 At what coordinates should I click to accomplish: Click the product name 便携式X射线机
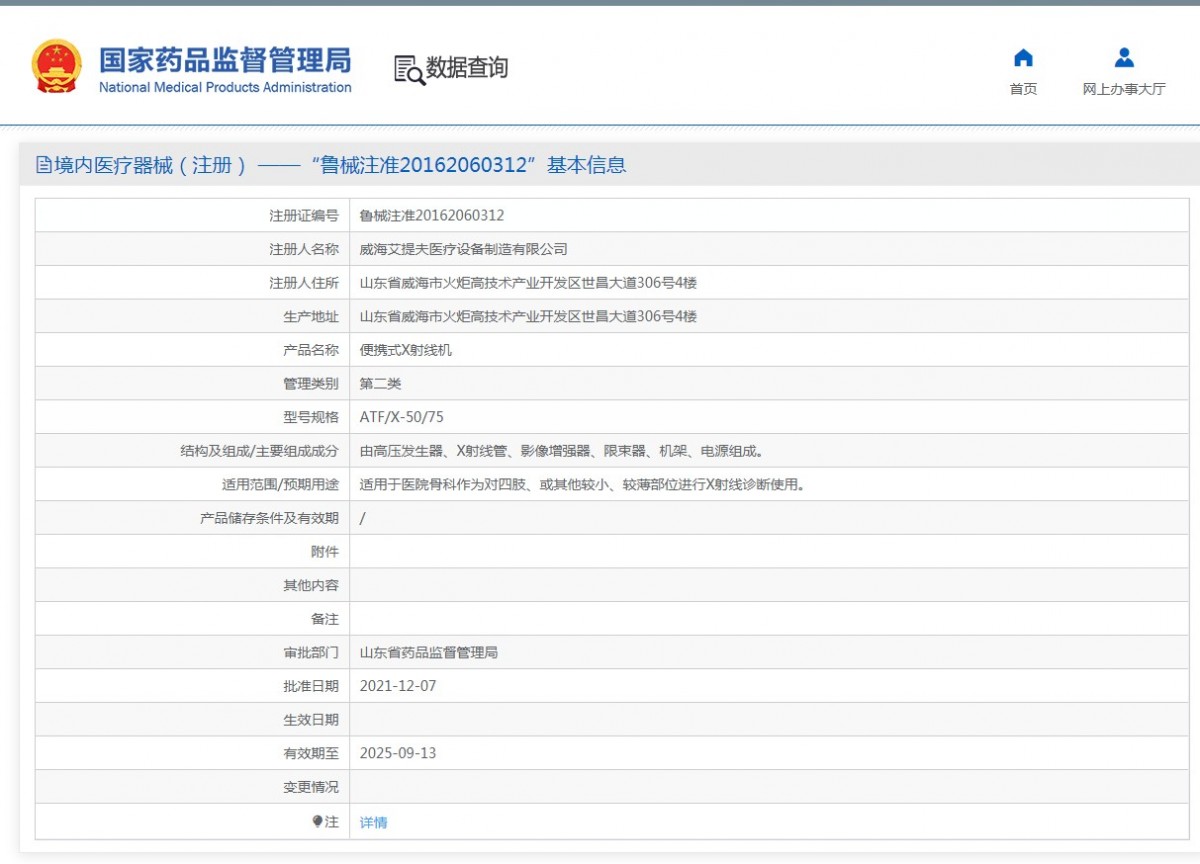click(x=405, y=350)
